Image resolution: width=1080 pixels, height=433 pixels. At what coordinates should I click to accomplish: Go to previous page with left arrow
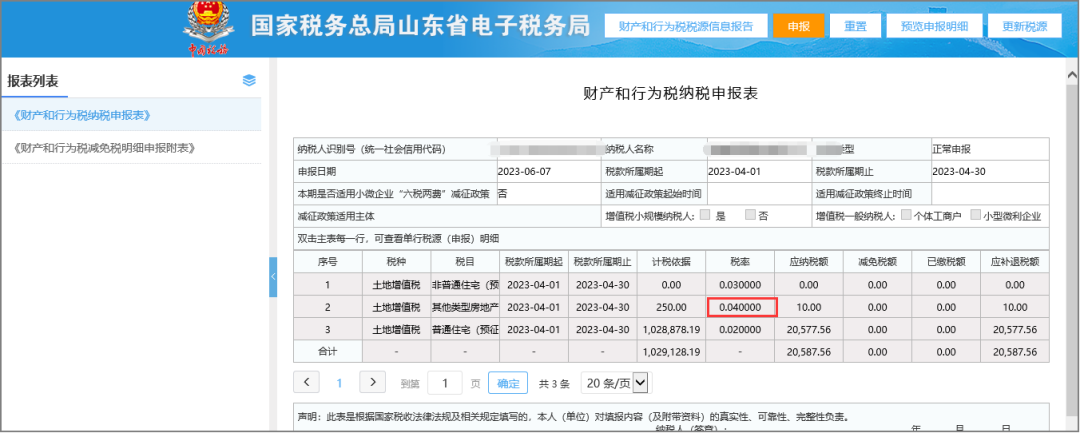click(x=307, y=382)
